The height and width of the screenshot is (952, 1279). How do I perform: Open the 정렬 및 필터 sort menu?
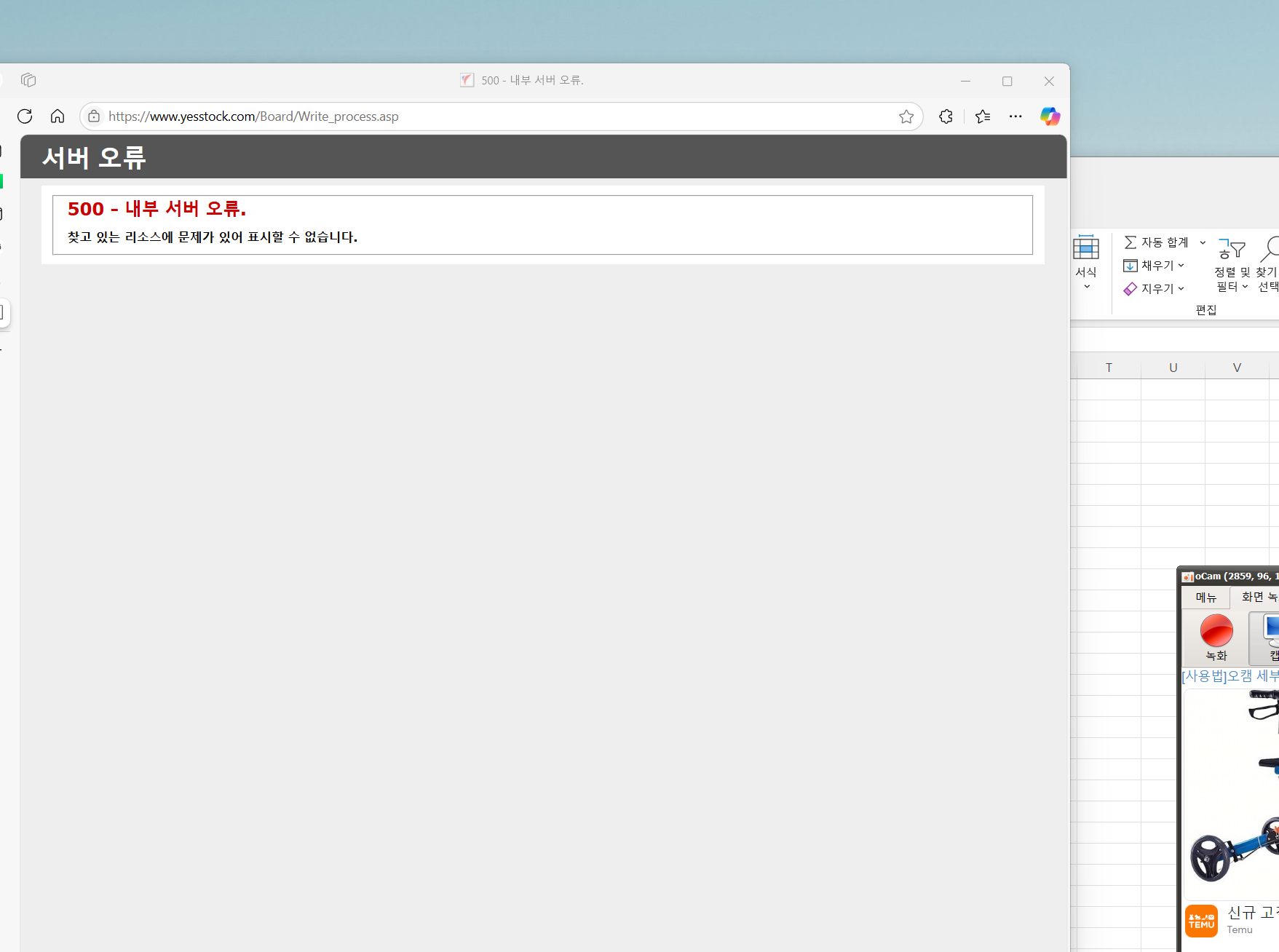coord(1232,266)
